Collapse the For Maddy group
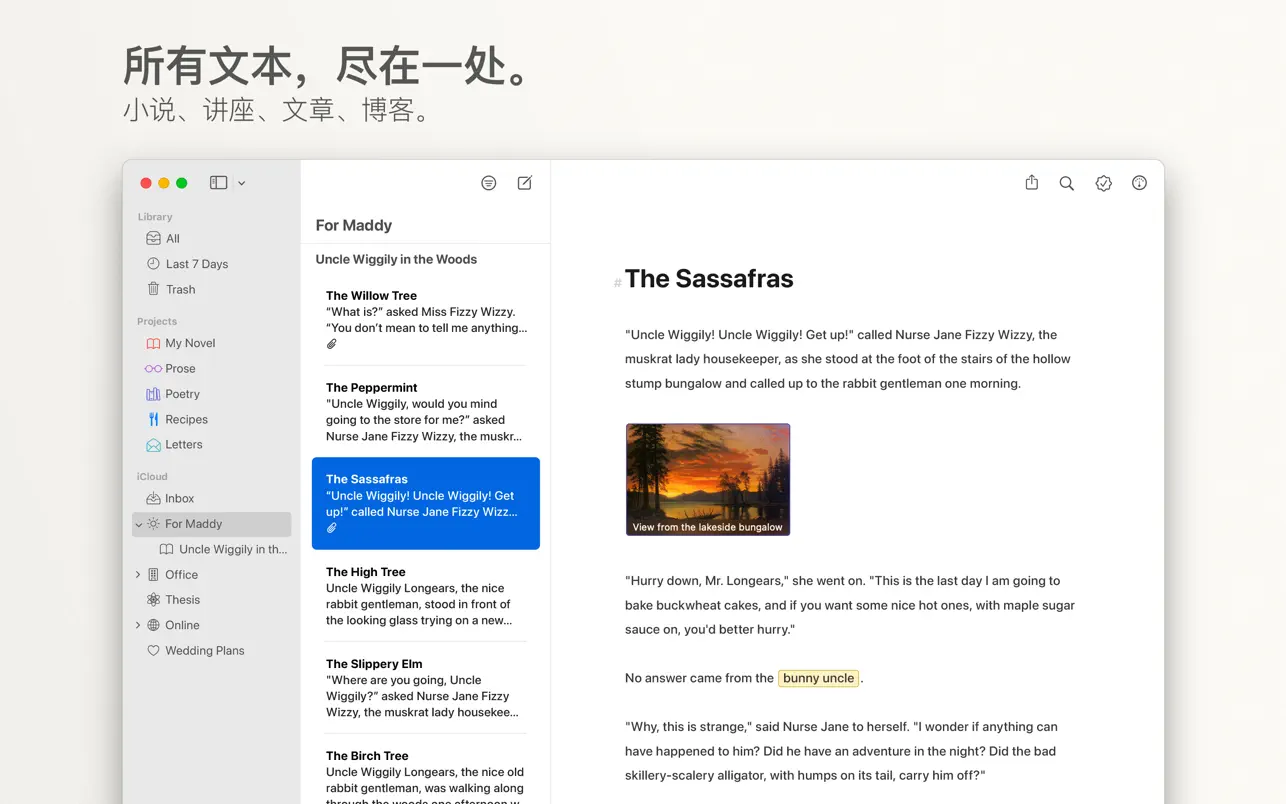1286x804 pixels. 139,524
